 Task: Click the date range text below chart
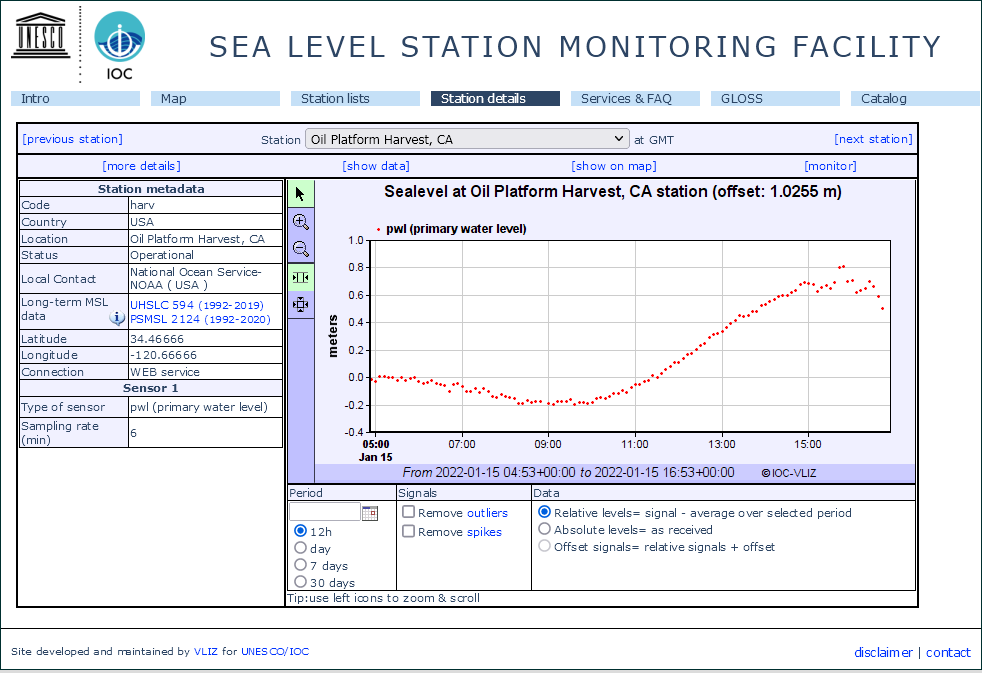pyautogui.click(x=568, y=472)
